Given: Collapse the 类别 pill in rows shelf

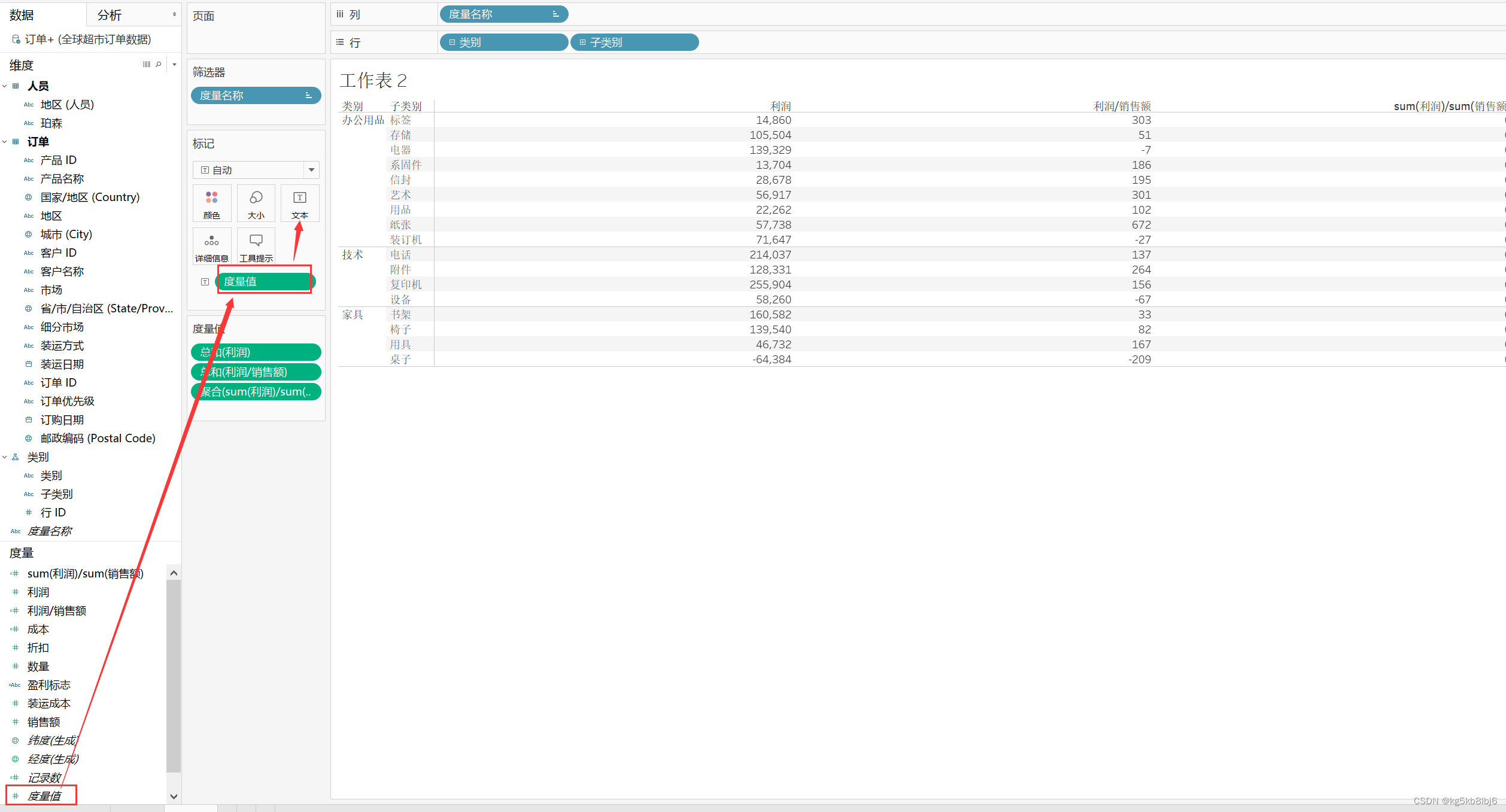Looking at the screenshot, I should 452,42.
